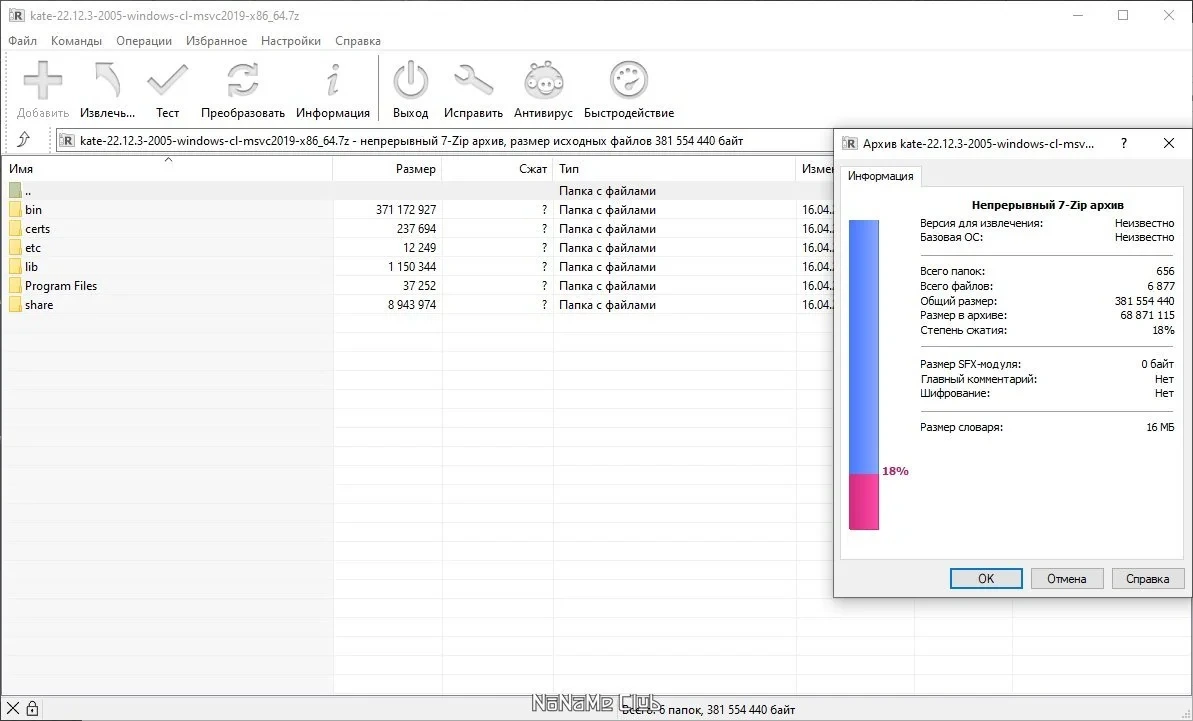Image resolution: width=1193 pixels, height=721 pixels.
Task: Click the Извлечь (Extract) toolbar icon
Action: tap(107, 80)
